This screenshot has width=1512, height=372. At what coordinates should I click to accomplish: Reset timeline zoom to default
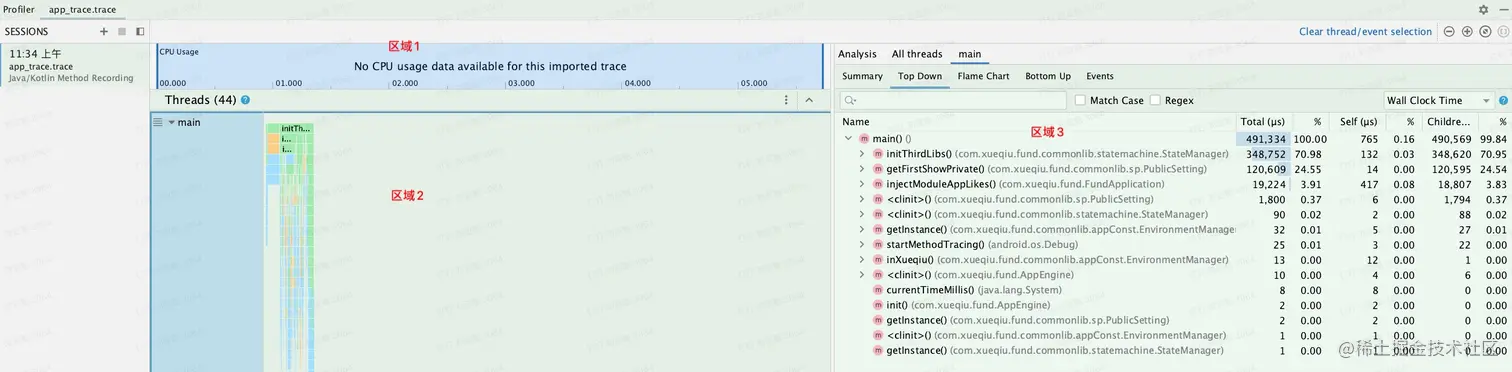tap(1485, 32)
